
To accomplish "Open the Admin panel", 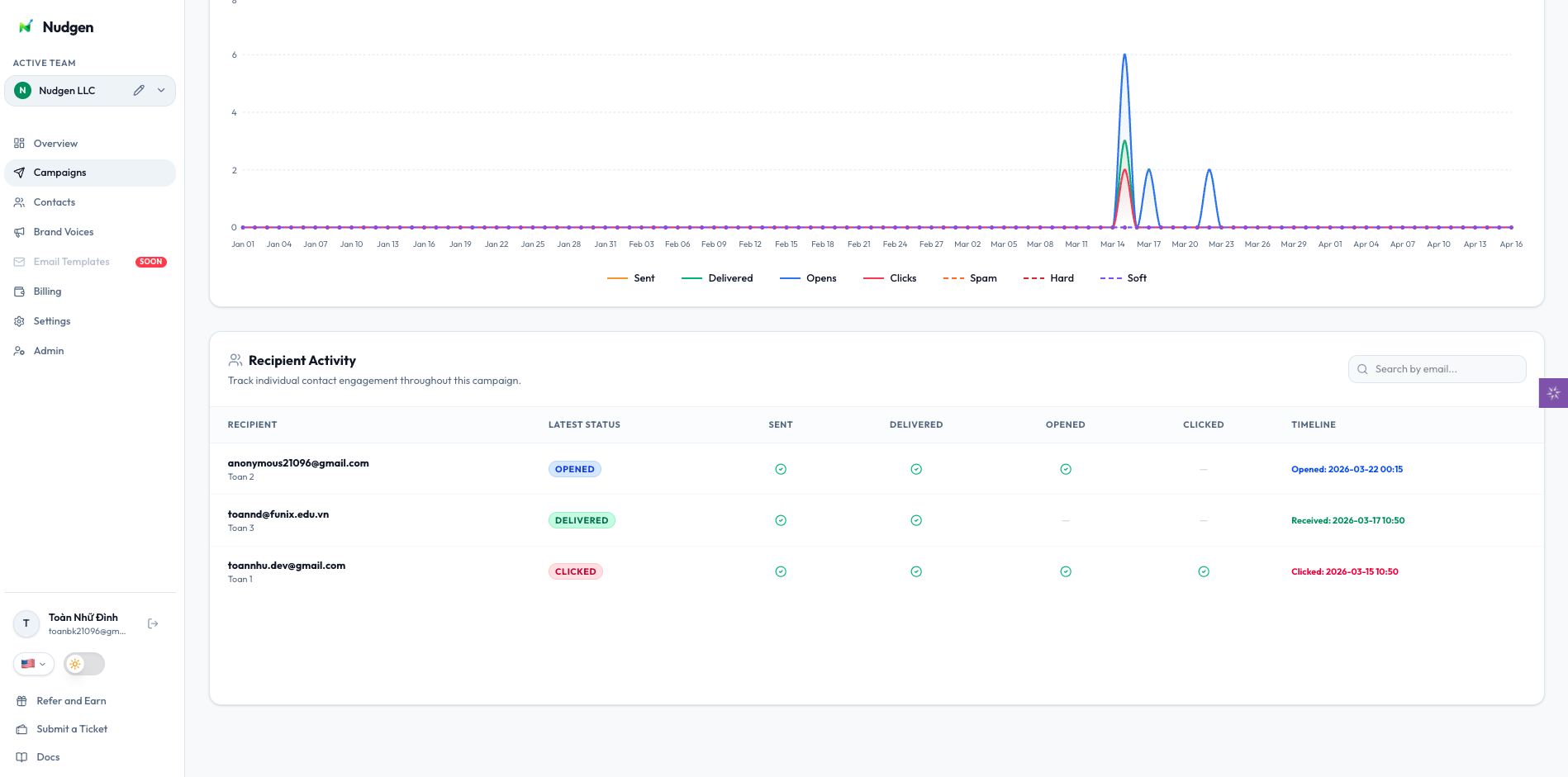I will pyautogui.click(x=49, y=351).
